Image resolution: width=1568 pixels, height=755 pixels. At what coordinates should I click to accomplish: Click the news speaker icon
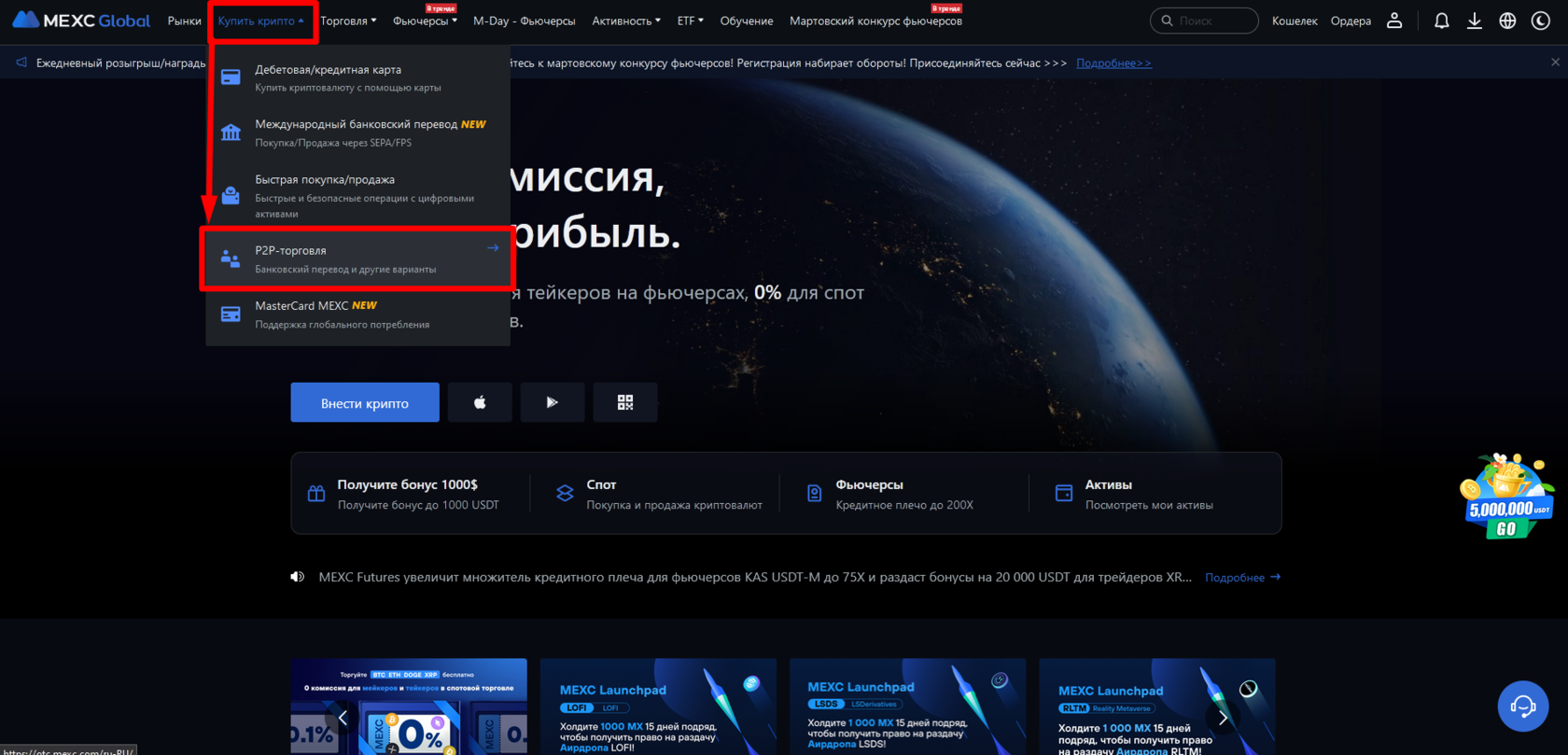click(x=298, y=577)
